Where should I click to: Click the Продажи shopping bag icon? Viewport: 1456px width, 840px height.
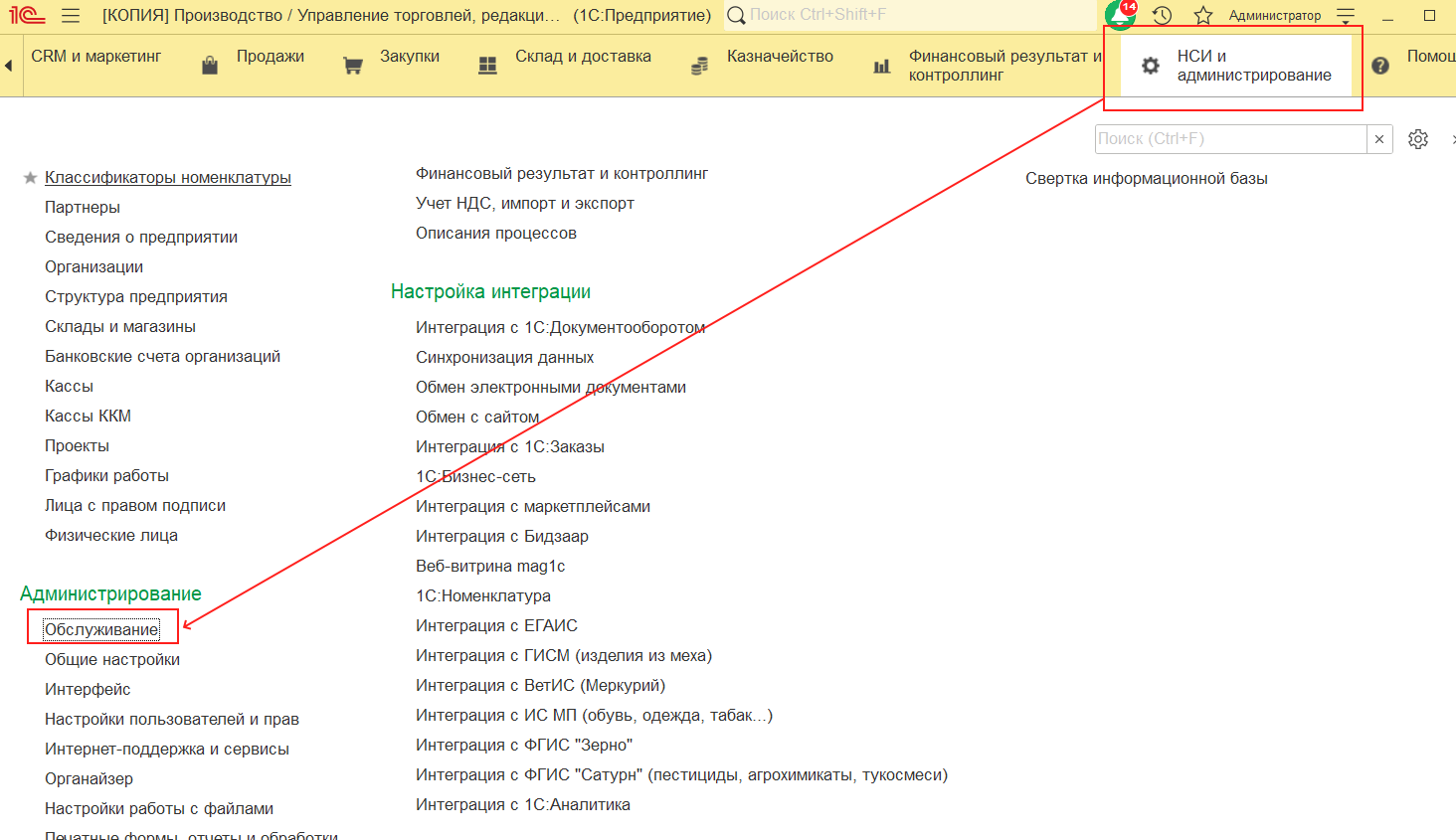click(210, 66)
